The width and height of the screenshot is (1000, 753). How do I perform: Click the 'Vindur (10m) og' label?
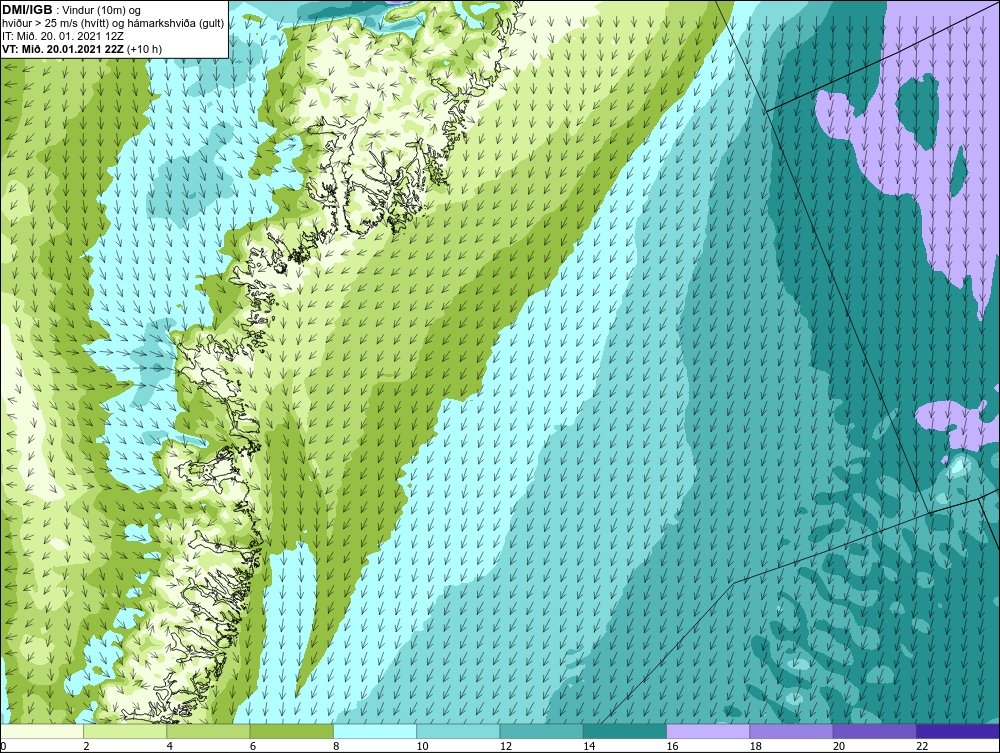103,11
